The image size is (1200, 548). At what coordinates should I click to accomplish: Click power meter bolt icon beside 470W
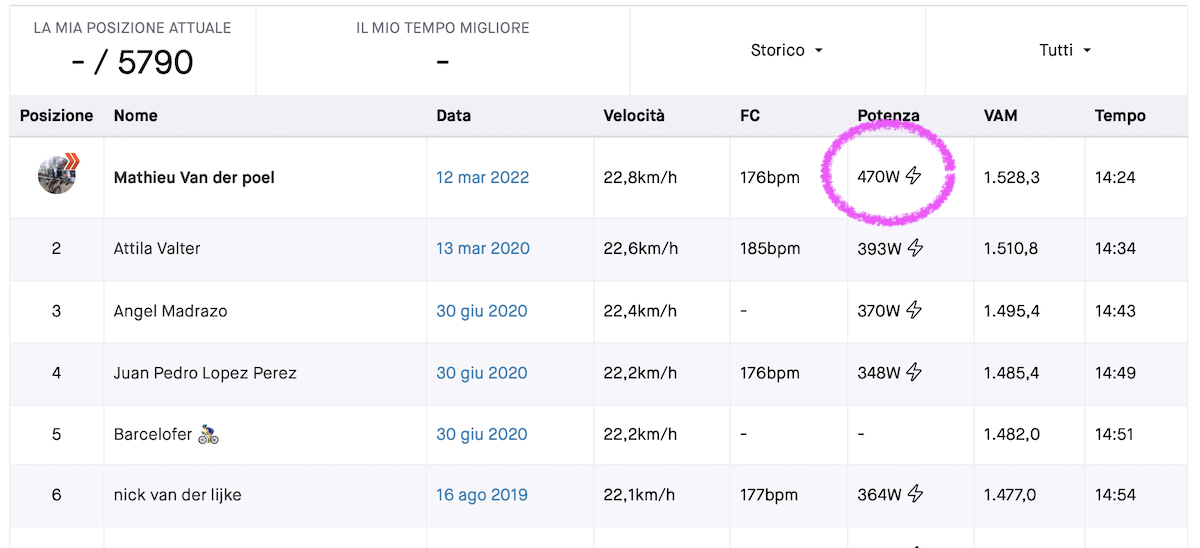click(x=913, y=177)
